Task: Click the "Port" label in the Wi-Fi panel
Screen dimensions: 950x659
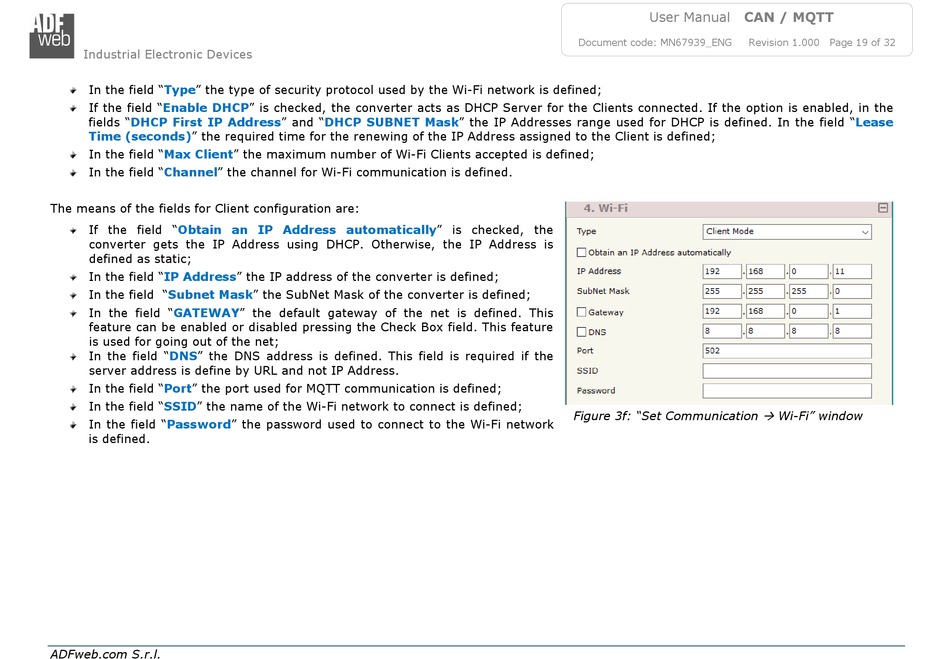Action: click(585, 351)
